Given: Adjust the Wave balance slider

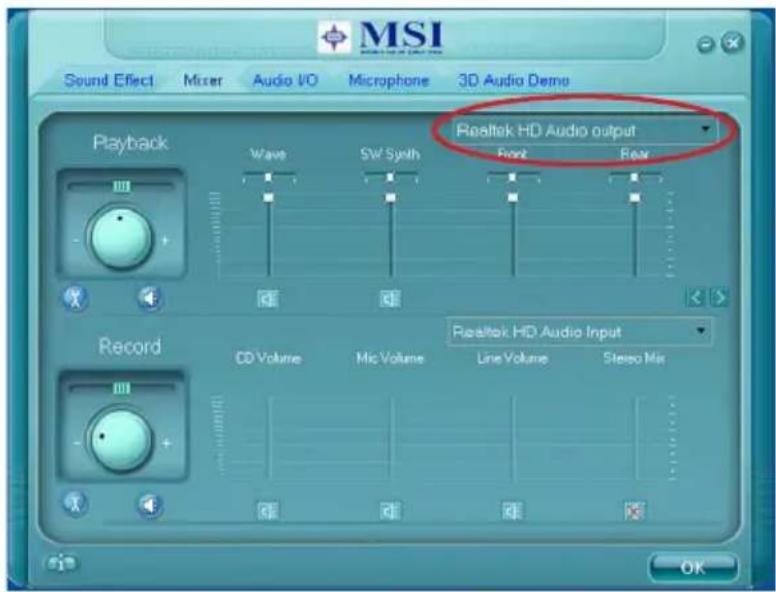Looking at the screenshot, I should click(269, 177).
